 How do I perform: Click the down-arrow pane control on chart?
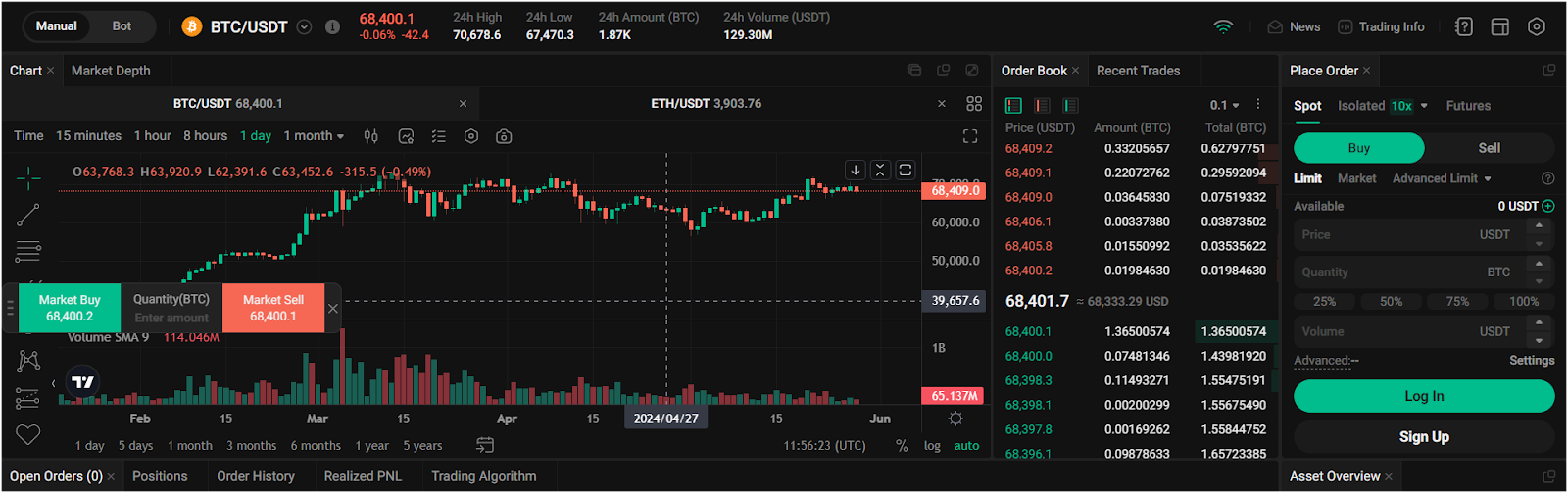tap(856, 171)
